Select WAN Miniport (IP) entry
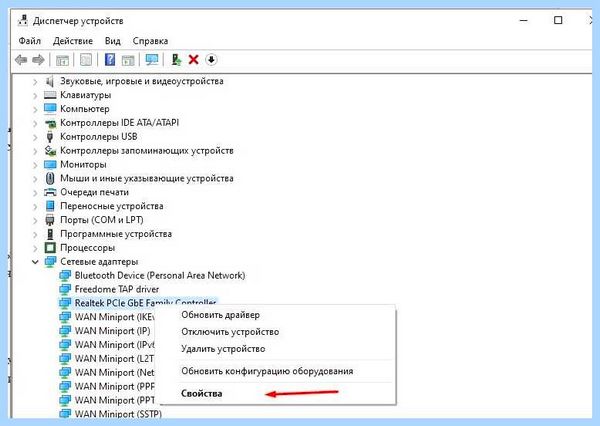The image size is (600, 426). pyautogui.click(x=112, y=331)
